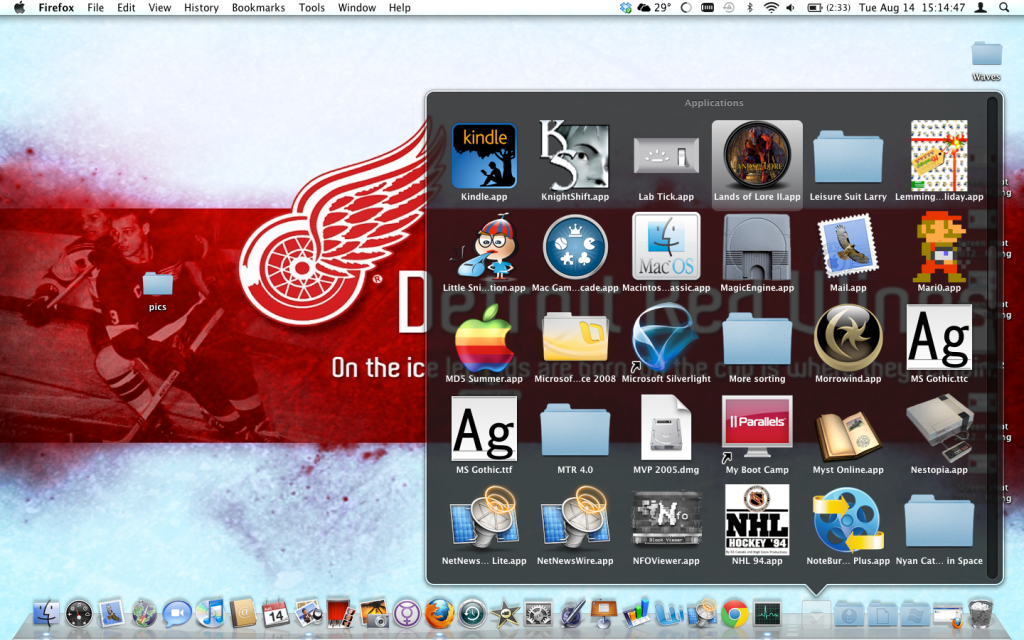Open the Edit menu
The height and width of the screenshot is (640, 1024).
coord(126,8)
